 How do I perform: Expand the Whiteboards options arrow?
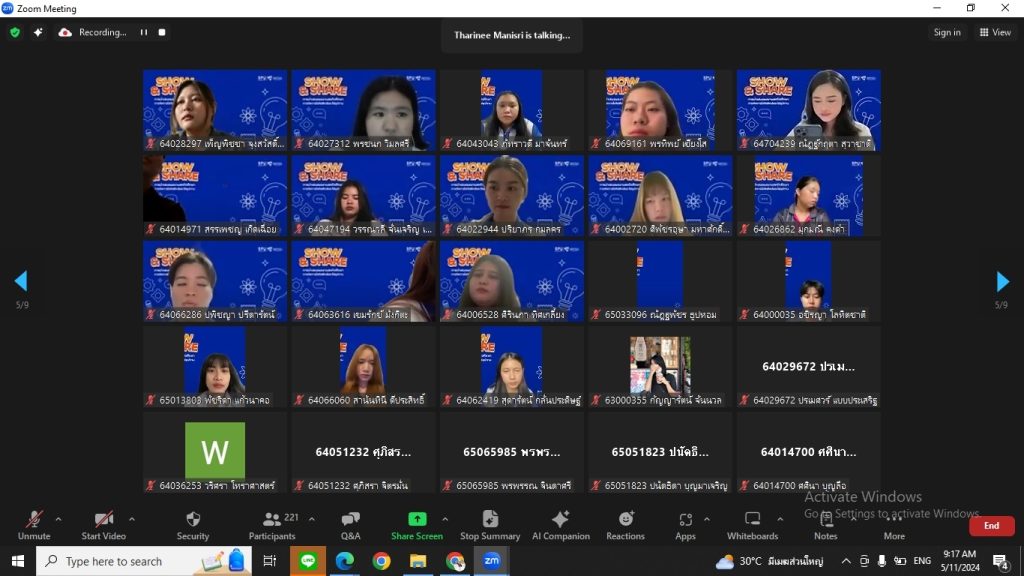click(x=780, y=519)
